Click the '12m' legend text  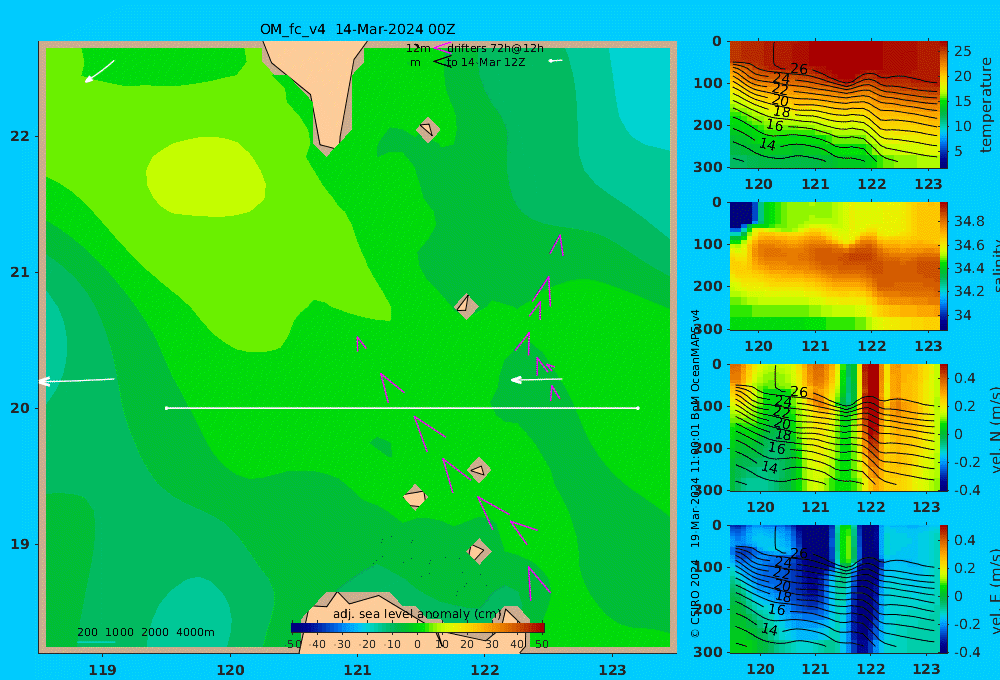(418, 48)
